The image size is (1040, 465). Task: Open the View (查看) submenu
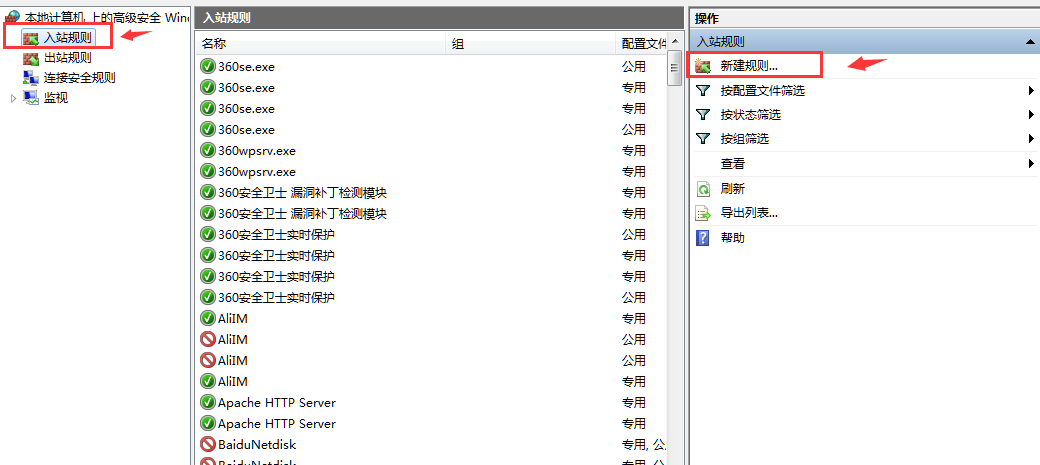[x=1030, y=164]
